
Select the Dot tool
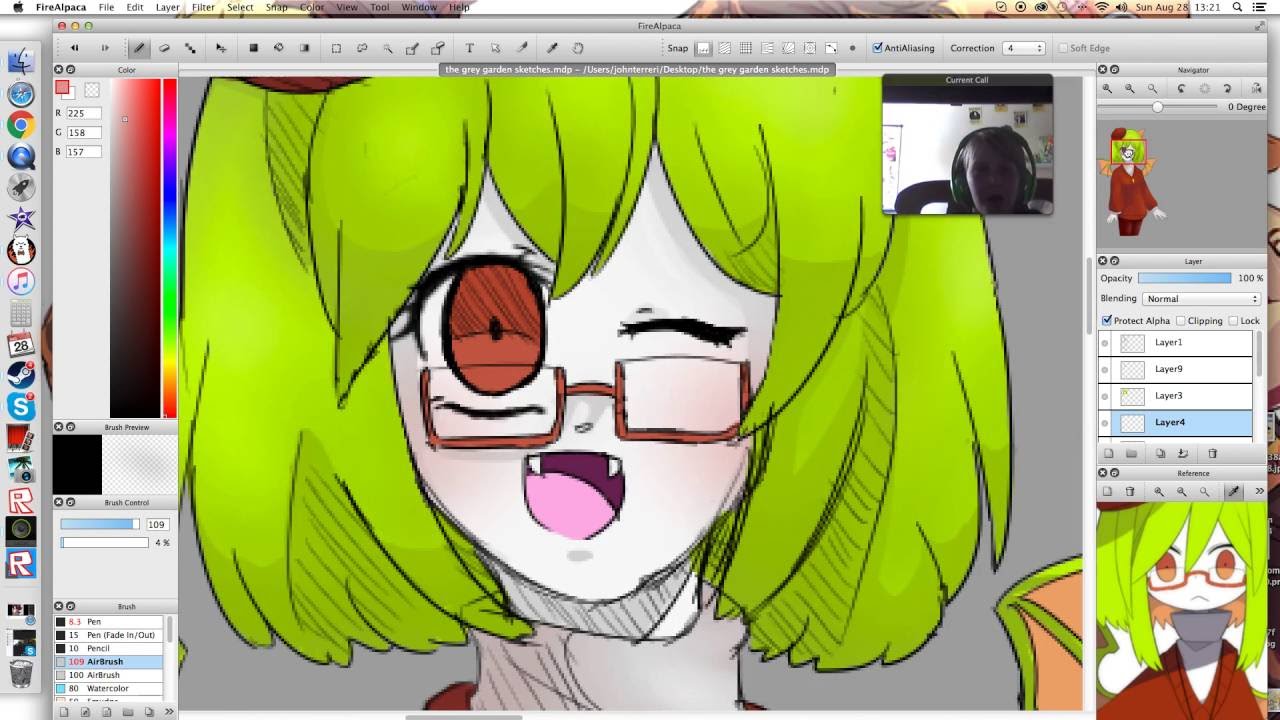pos(190,48)
